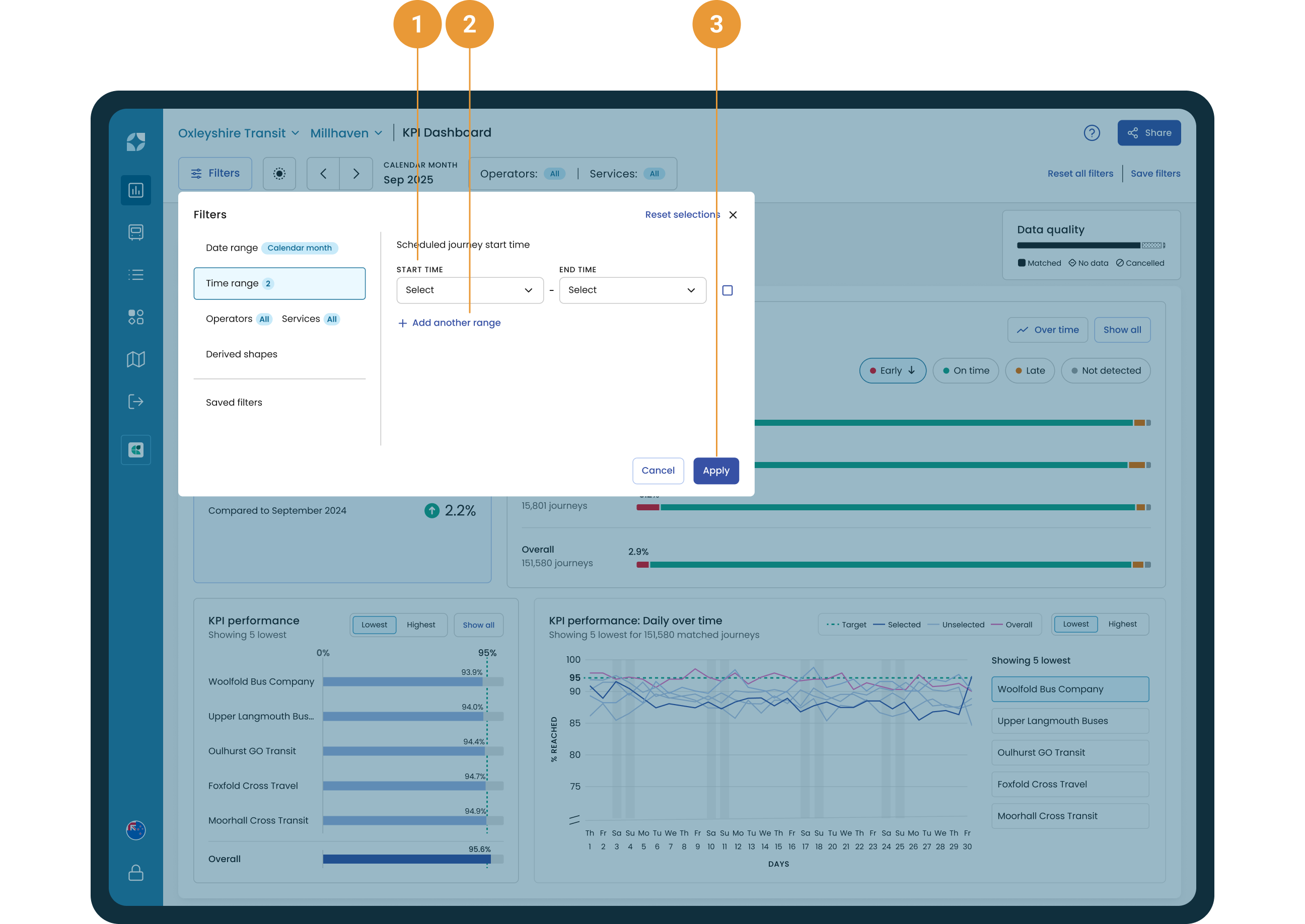The image size is (1305, 924).
Task: Tick the checkbox beside the end time
Action: point(727,290)
